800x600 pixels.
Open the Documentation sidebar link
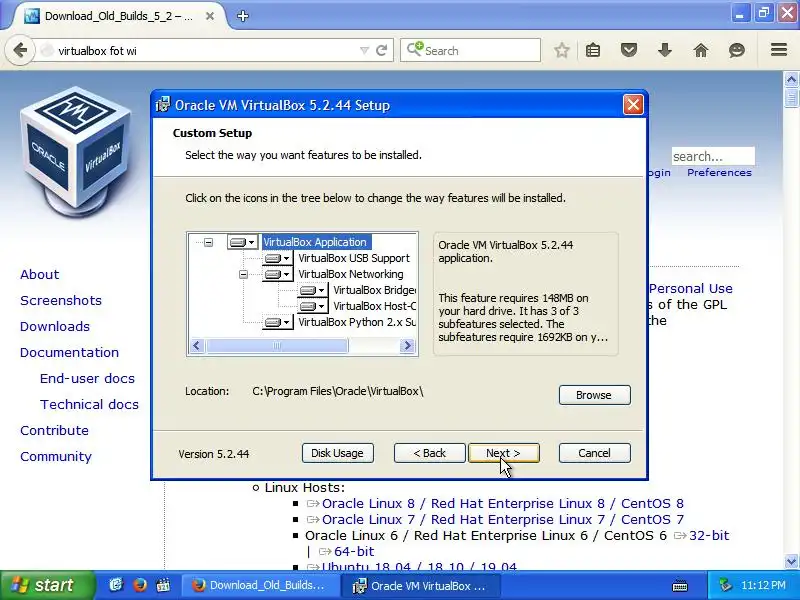(x=69, y=353)
